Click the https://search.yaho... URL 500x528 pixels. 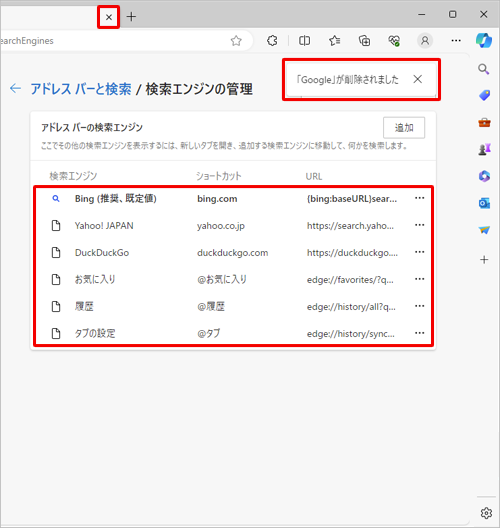(x=350, y=226)
